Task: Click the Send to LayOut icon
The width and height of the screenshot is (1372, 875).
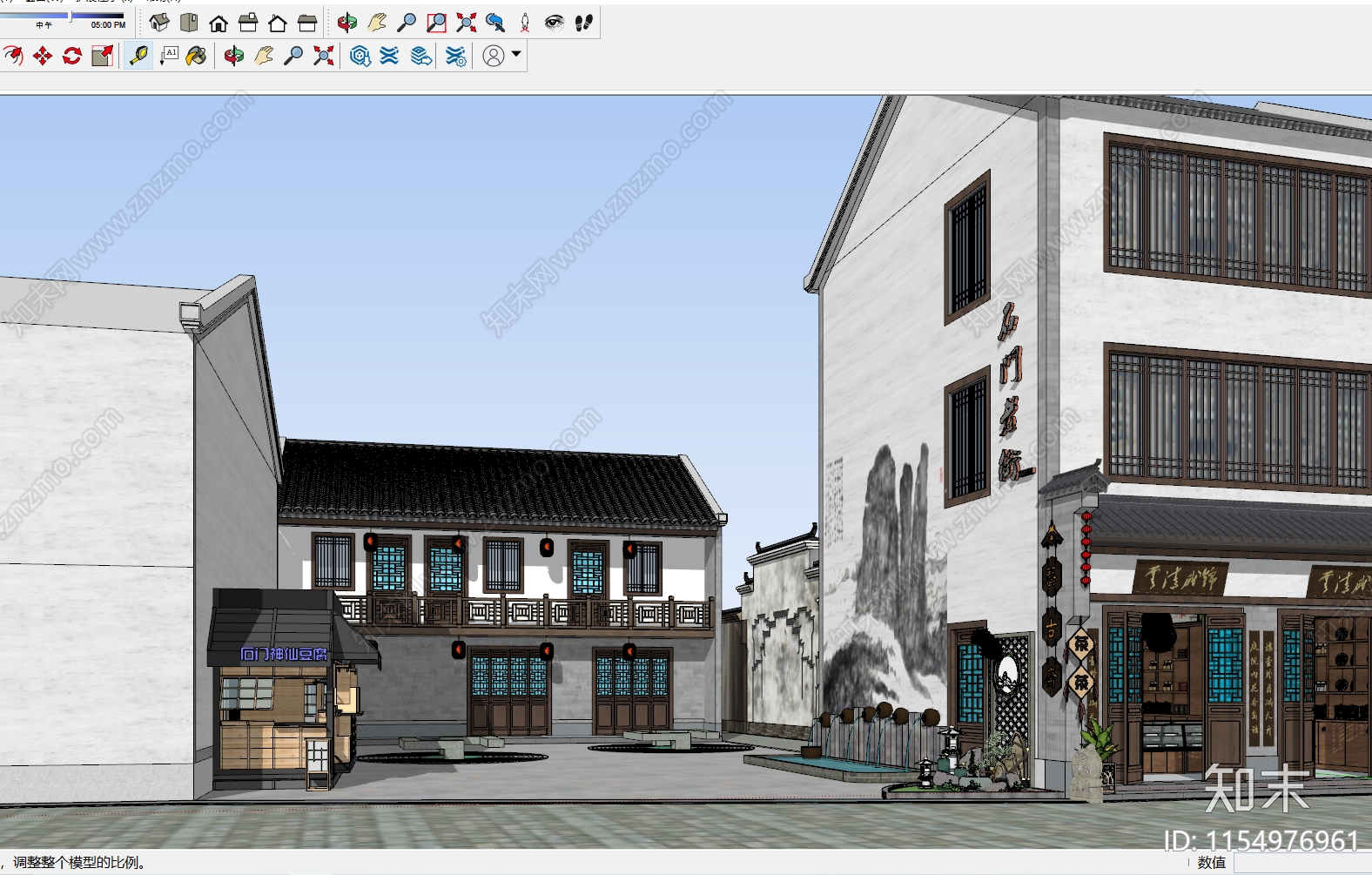Action: pyautogui.click(x=421, y=56)
